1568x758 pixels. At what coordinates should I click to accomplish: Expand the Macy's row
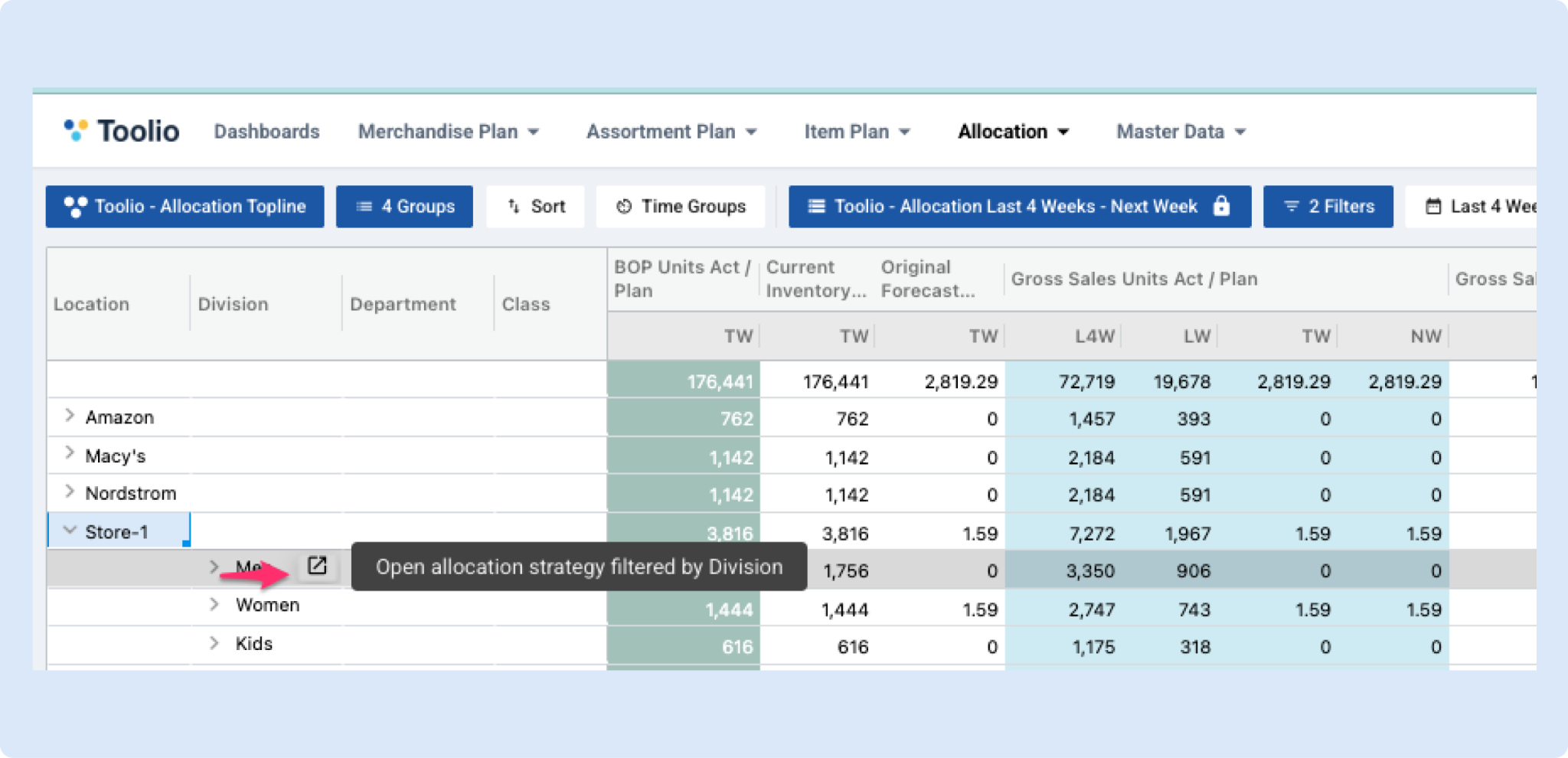pyautogui.click(x=70, y=453)
